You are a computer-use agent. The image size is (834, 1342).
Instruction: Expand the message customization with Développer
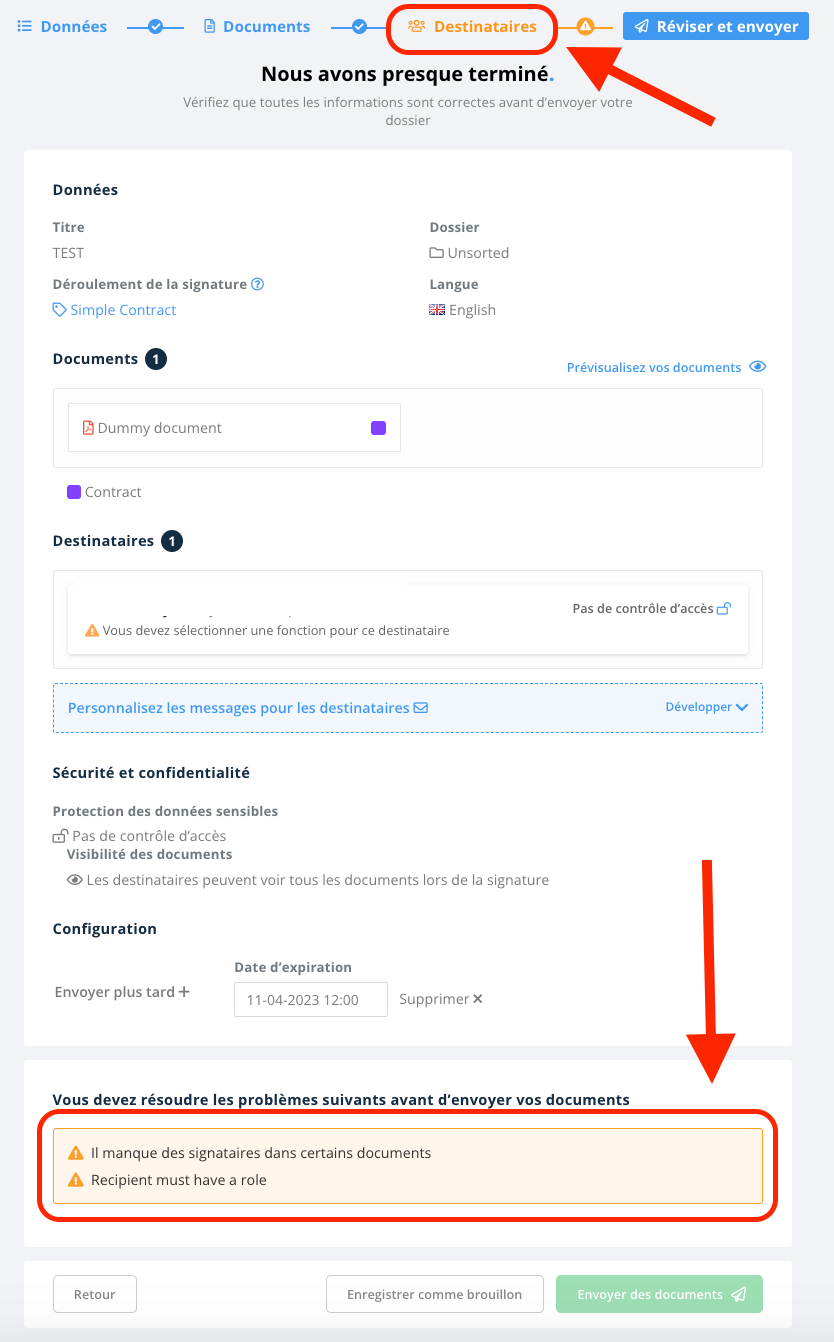(706, 707)
